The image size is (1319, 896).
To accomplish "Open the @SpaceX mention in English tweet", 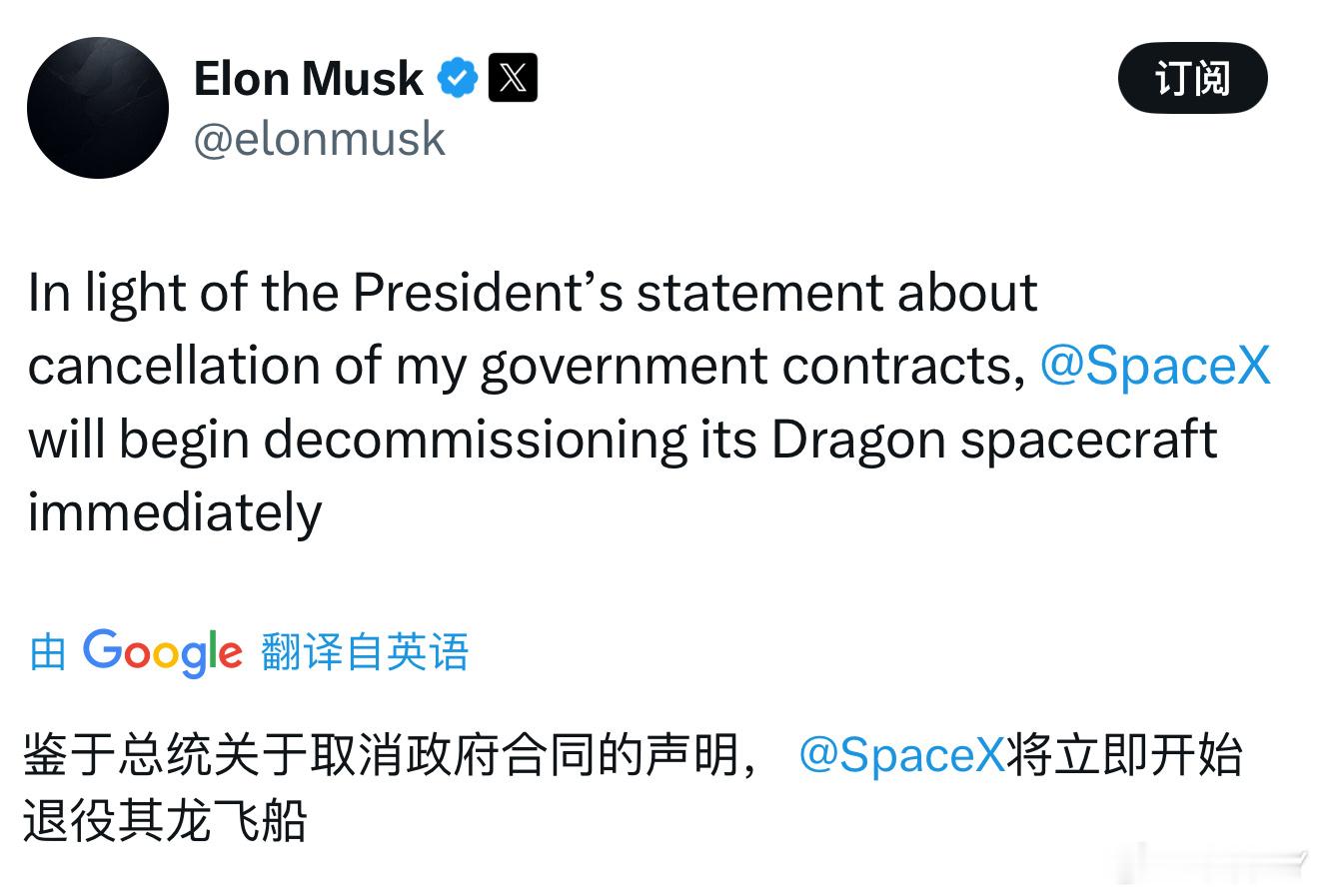I will tap(1155, 366).
